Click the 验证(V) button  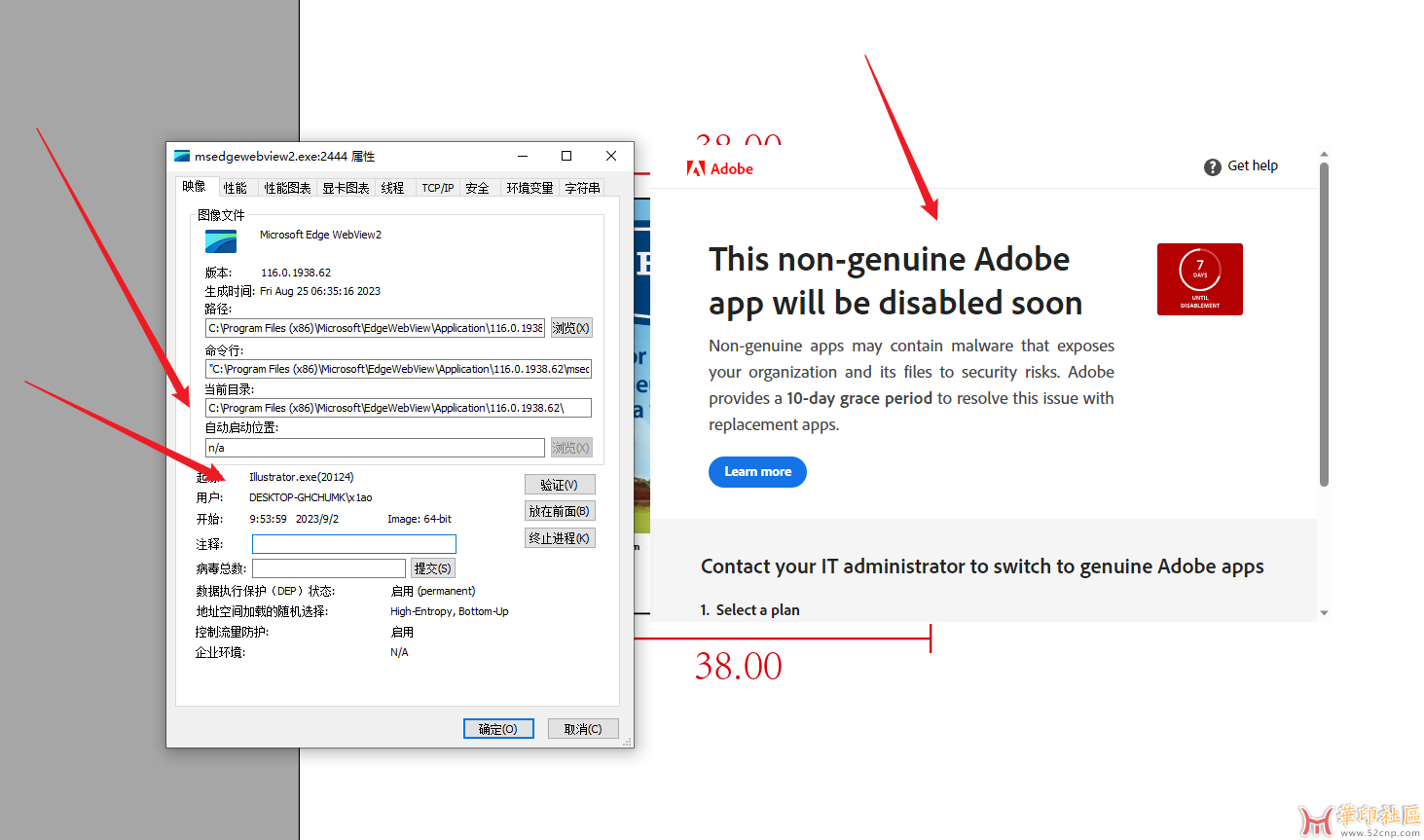tap(560, 485)
